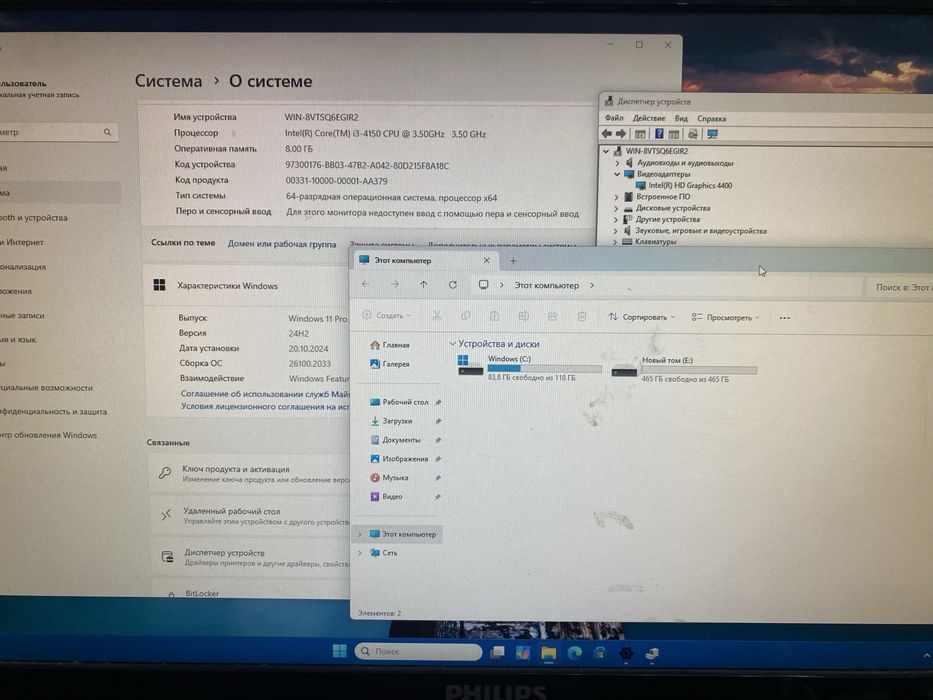Open the three-dots more options in Explorer
The width and height of the screenshot is (933, 700).
pos(785,318)
